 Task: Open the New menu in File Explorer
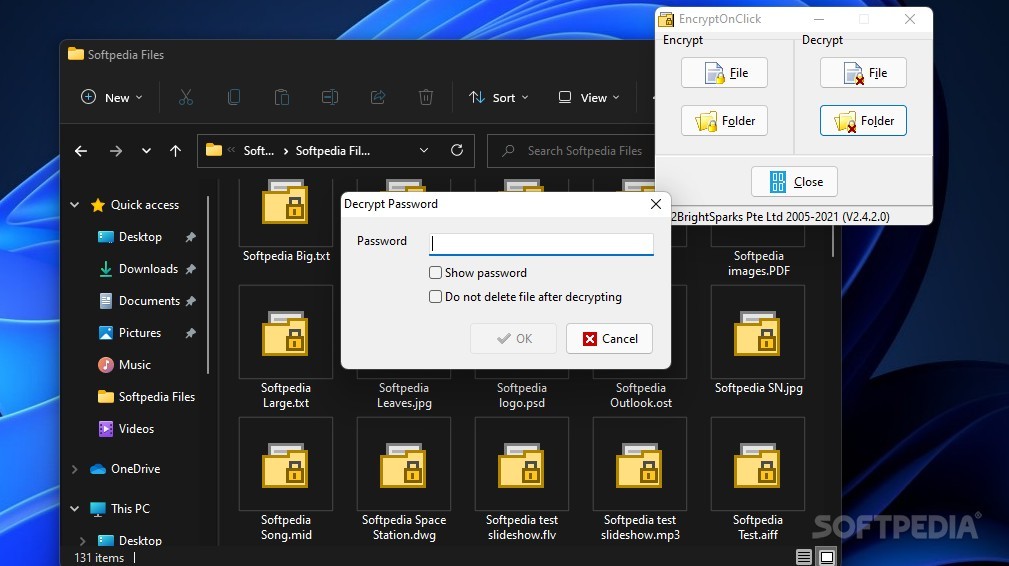[x=111, y=98]
